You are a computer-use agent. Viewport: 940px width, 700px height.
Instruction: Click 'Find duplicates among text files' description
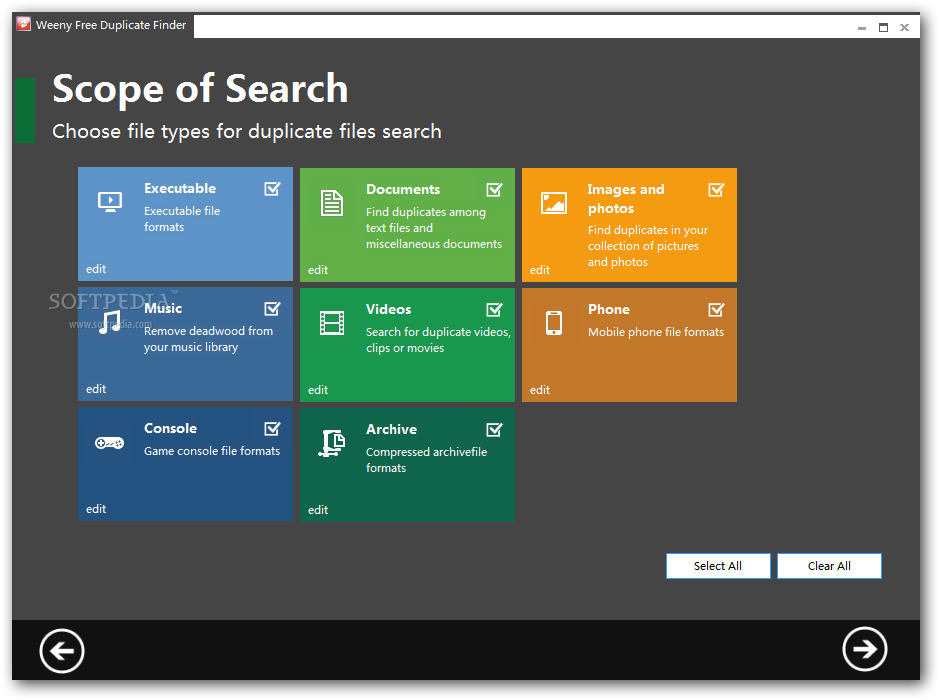click(x=433, y=228)
